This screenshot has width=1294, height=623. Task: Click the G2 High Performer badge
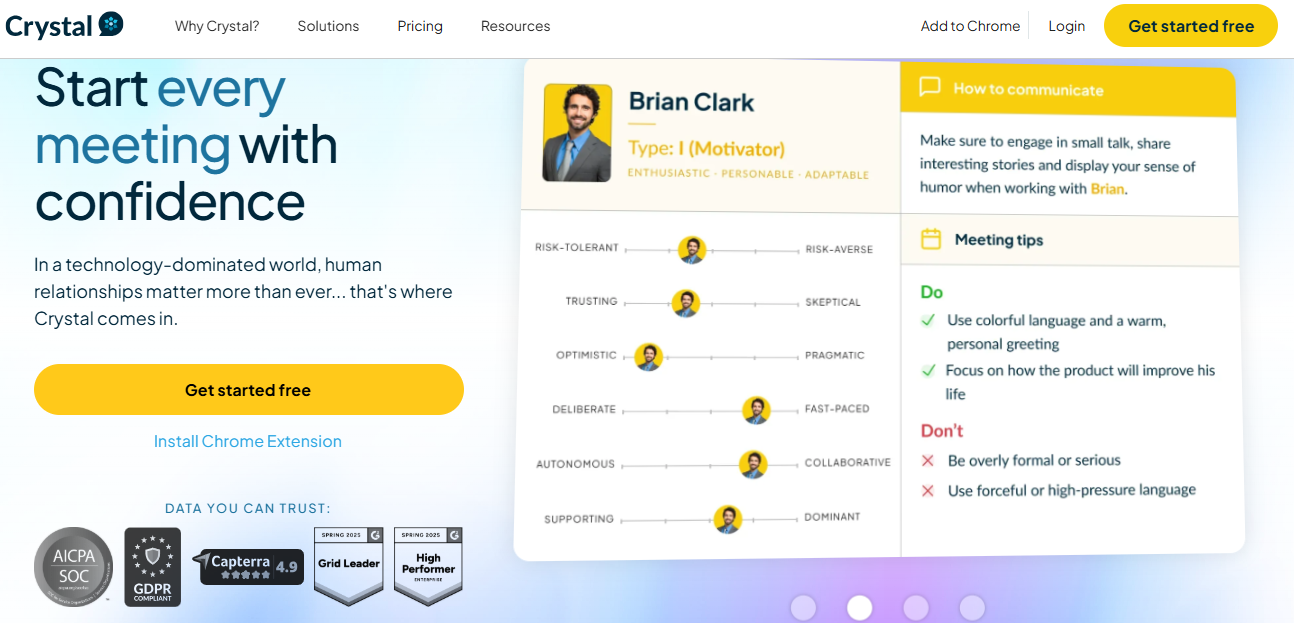click(x=428, y=566)
